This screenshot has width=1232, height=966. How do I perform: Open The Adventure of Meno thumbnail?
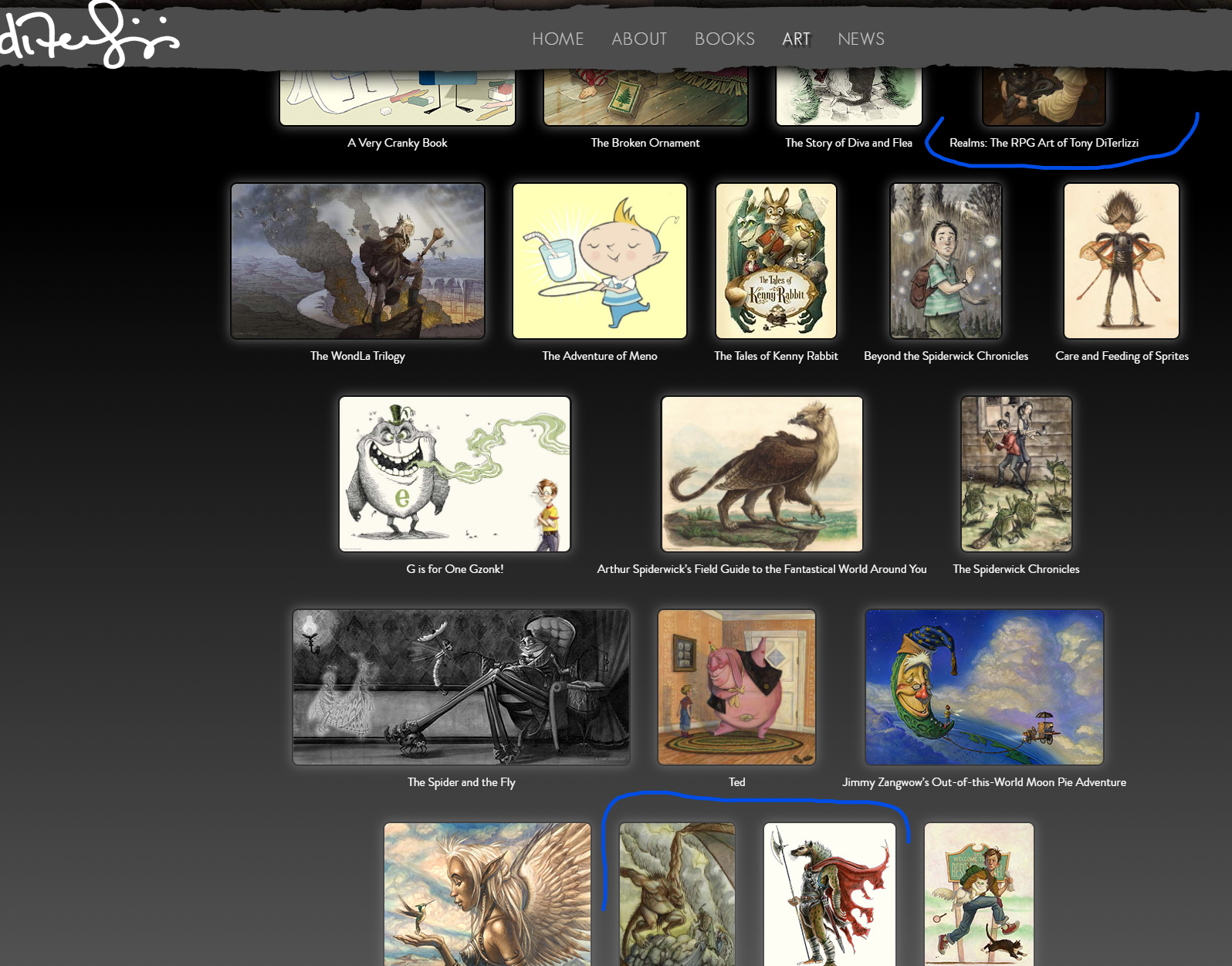[600, 261]
